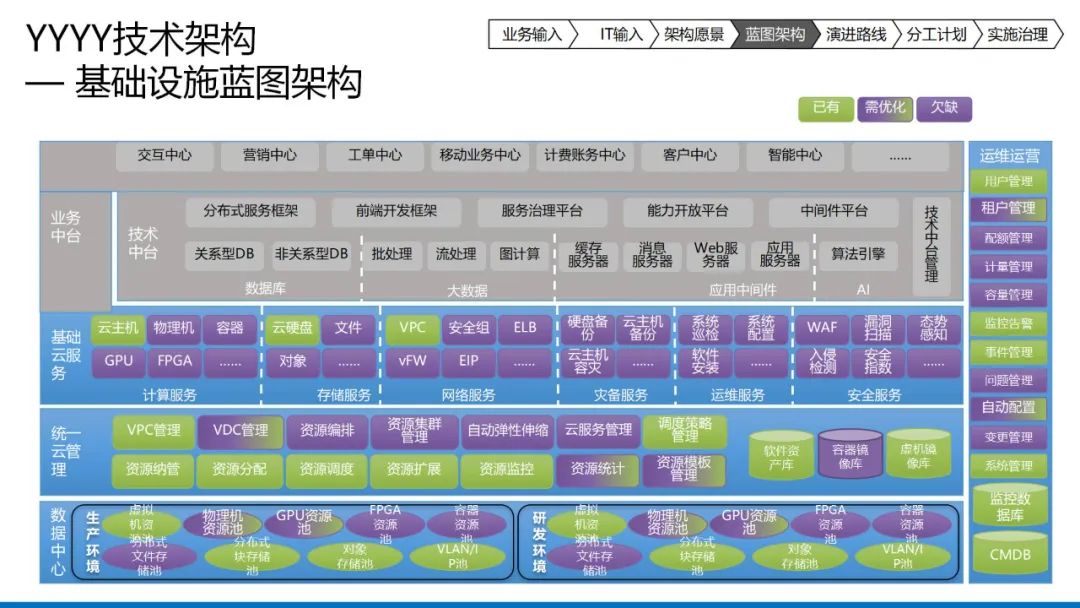The image size is (1080, 608).
Task: Select the 监控数据库 monitoring database icon
Action: click(x=1009, y=507)
